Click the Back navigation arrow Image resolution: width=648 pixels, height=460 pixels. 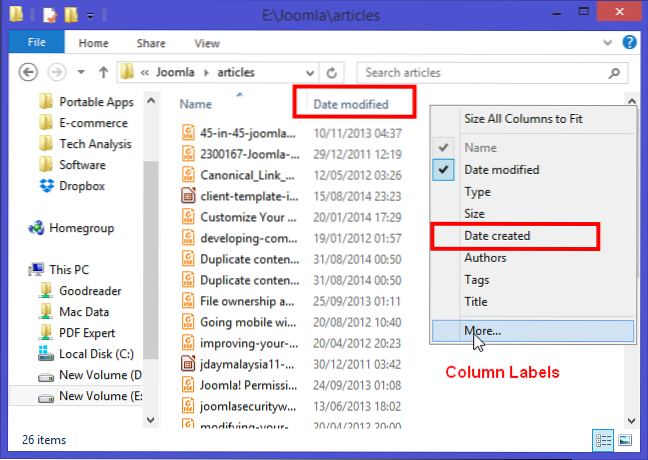coord(28,73)
